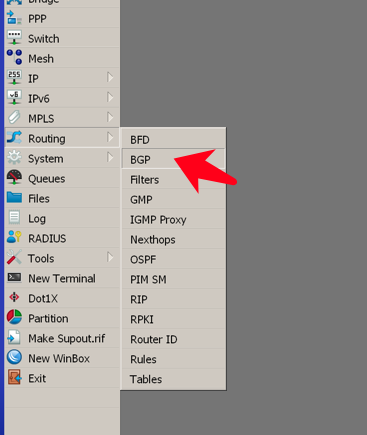Open GMP from Routing submenu
This screenshot has height=435, width=367.
coord(173,200)
